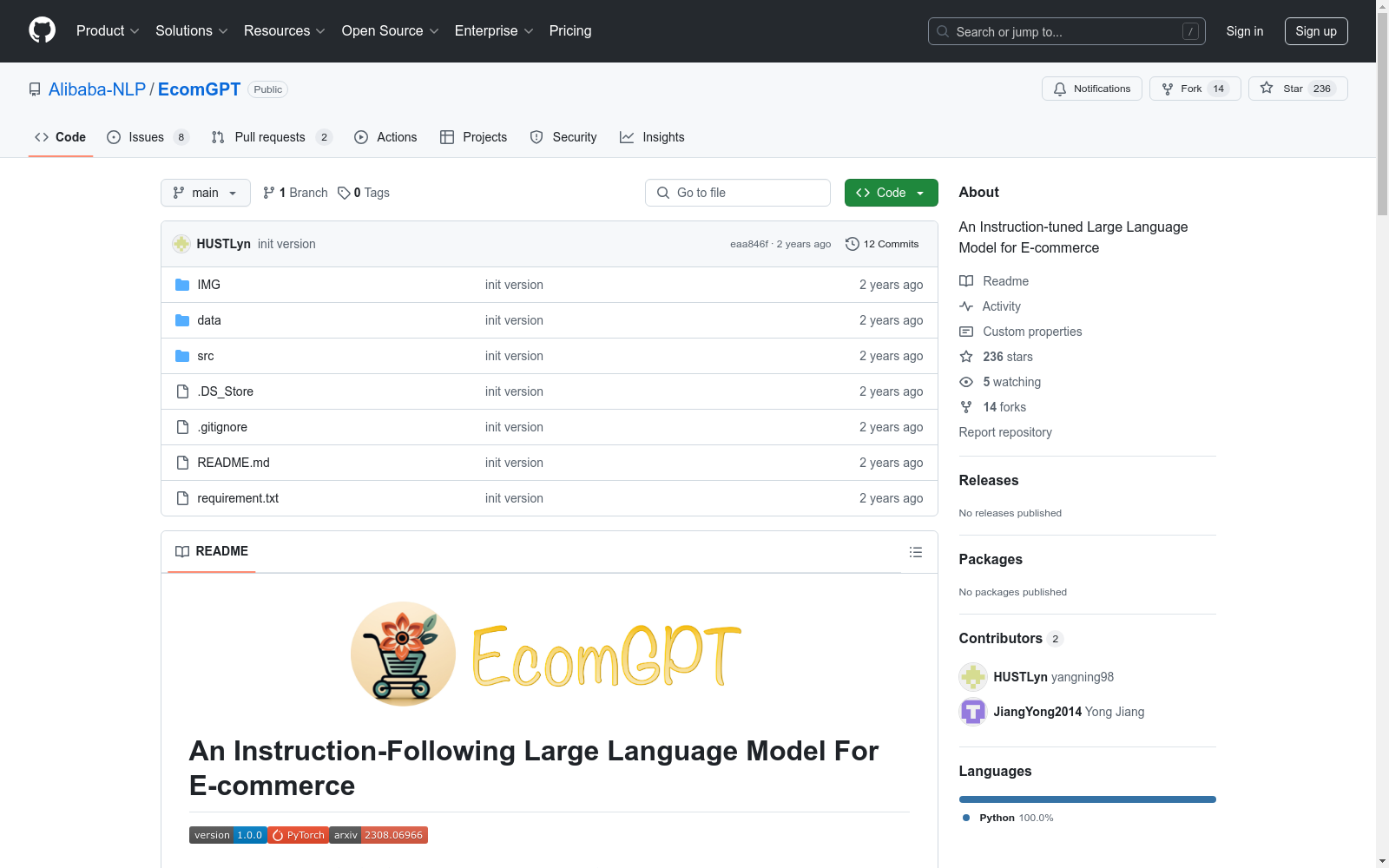
Task: Click the clock icon by 12 Commits
Action: pos(852,244)
